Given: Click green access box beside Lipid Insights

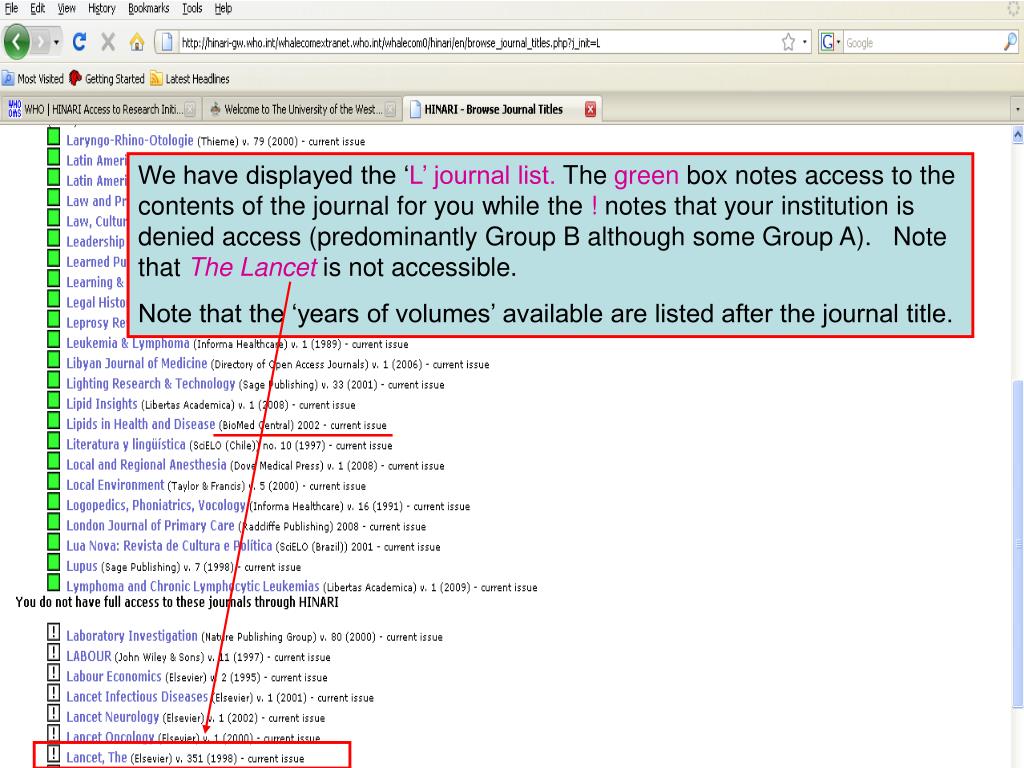Looking at the screenshot, I should tap(54, 400).
